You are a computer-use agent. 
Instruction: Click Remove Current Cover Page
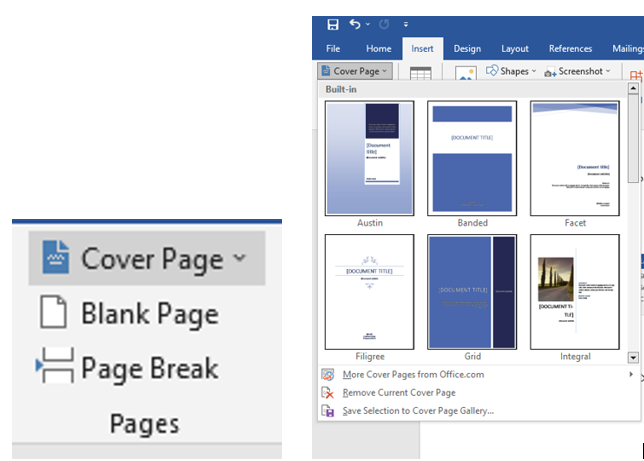point(479,392)
